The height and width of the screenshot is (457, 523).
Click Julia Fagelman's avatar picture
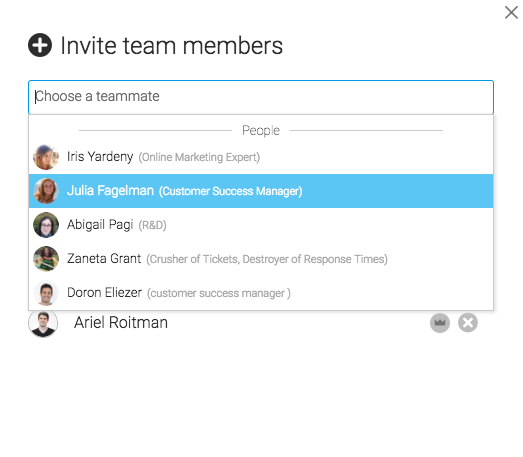46,191
